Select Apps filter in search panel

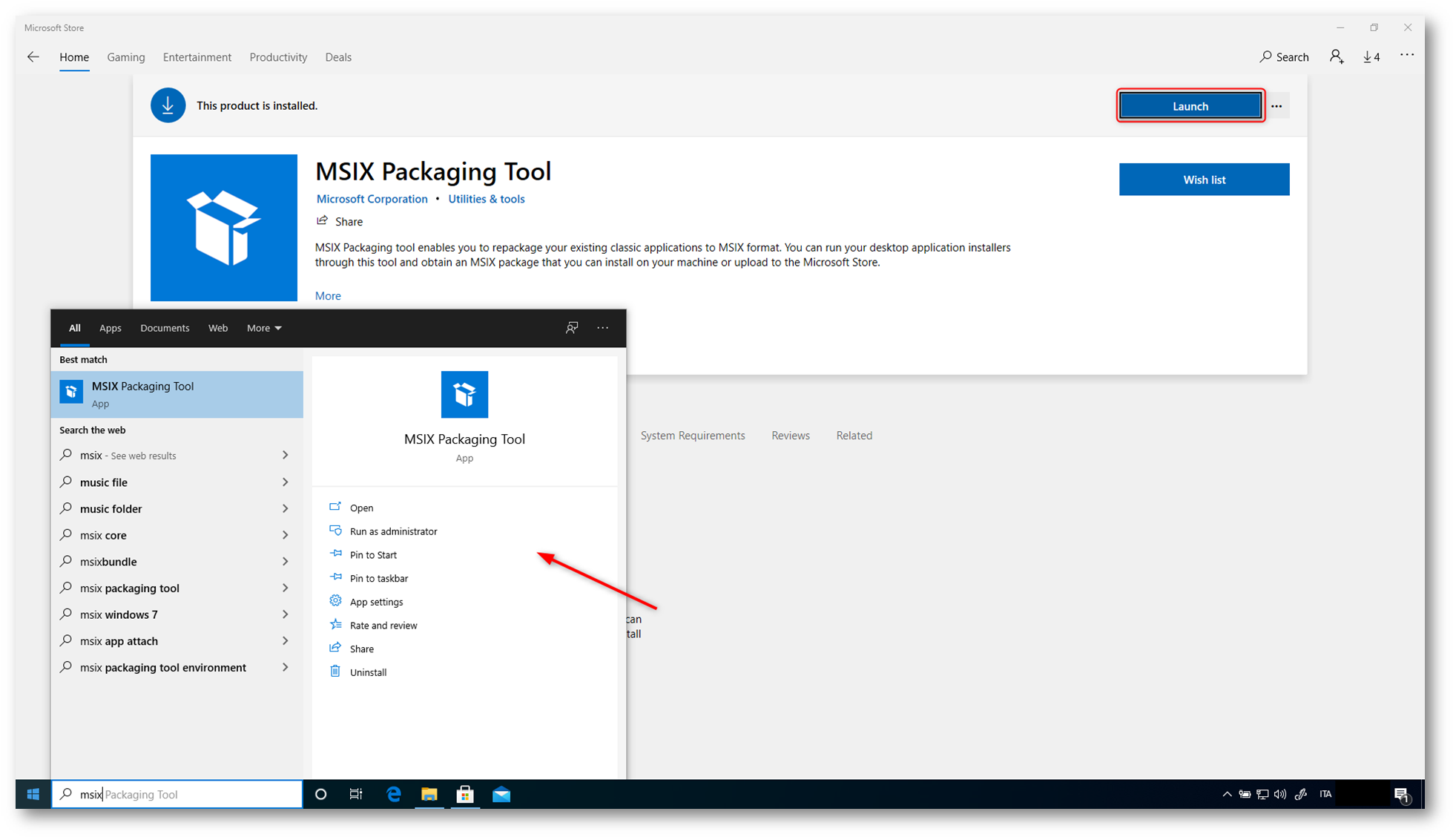click(110, 328)
